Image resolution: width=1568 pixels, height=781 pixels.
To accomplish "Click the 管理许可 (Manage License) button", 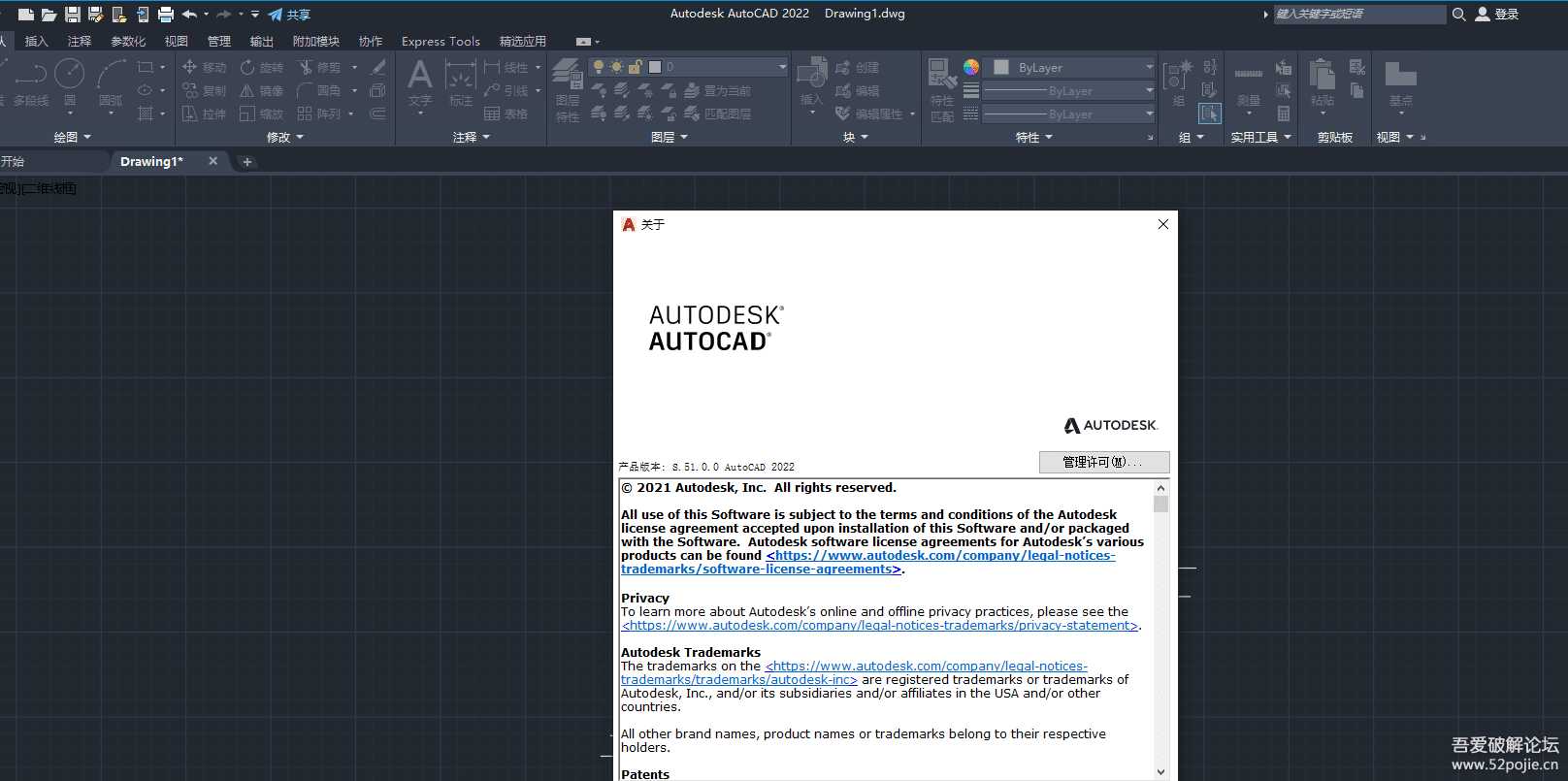I will point(1103,462).
